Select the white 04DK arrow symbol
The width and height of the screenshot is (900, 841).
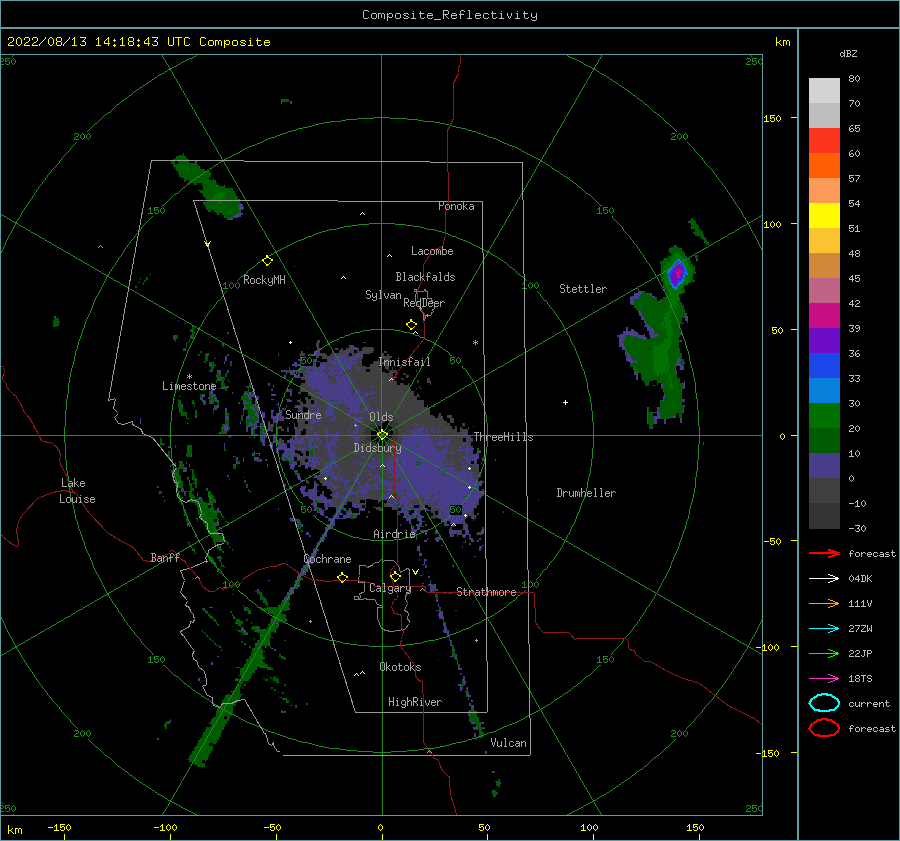point(824,579)
